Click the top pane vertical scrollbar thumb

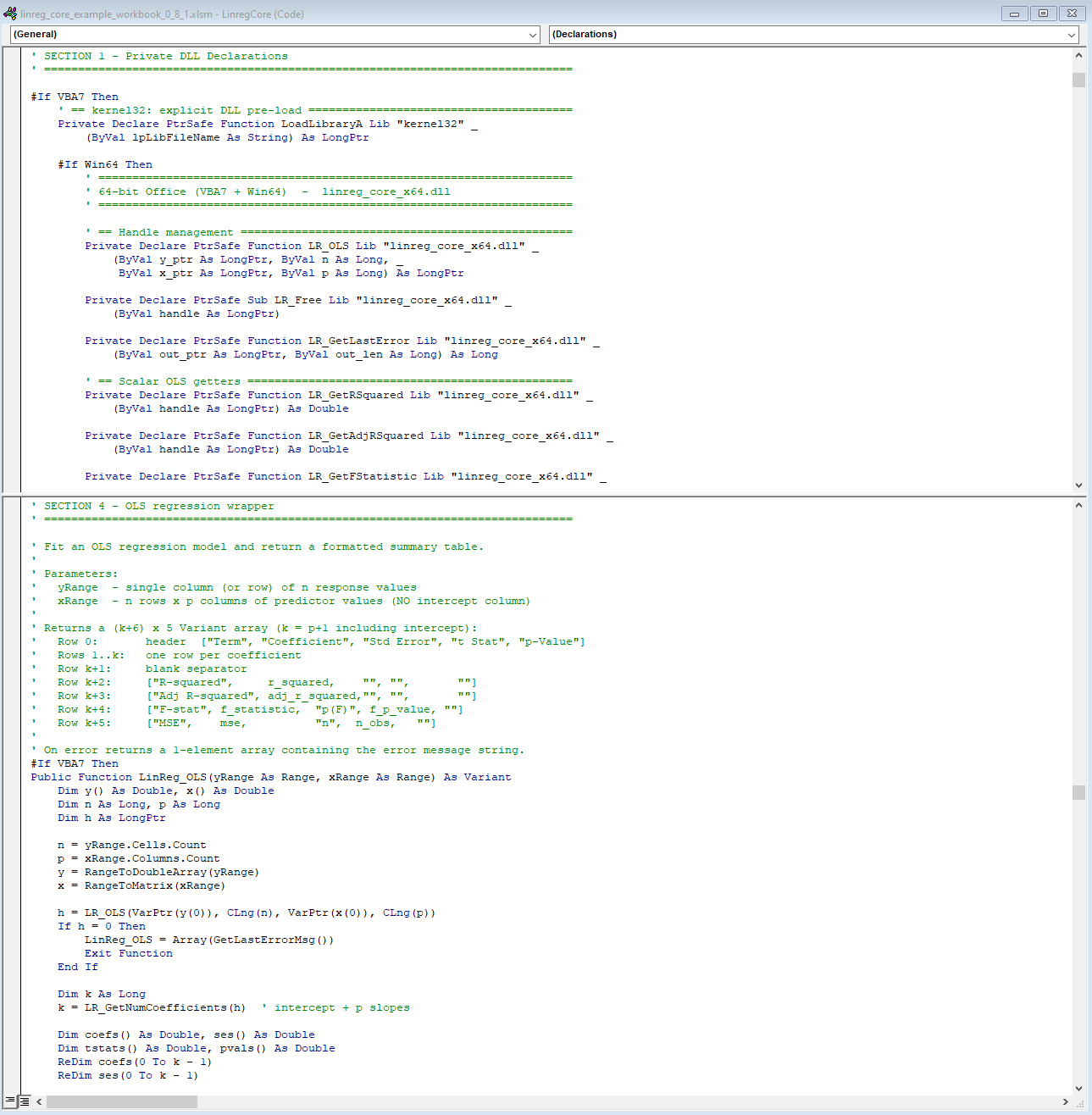coord(1078,80)
